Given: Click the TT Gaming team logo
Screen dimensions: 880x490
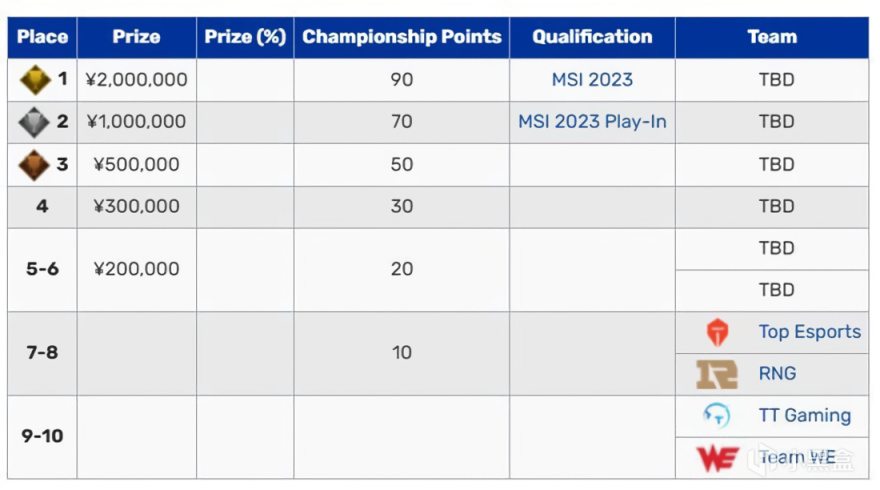Looking at the screenshot, I should 717,416.
